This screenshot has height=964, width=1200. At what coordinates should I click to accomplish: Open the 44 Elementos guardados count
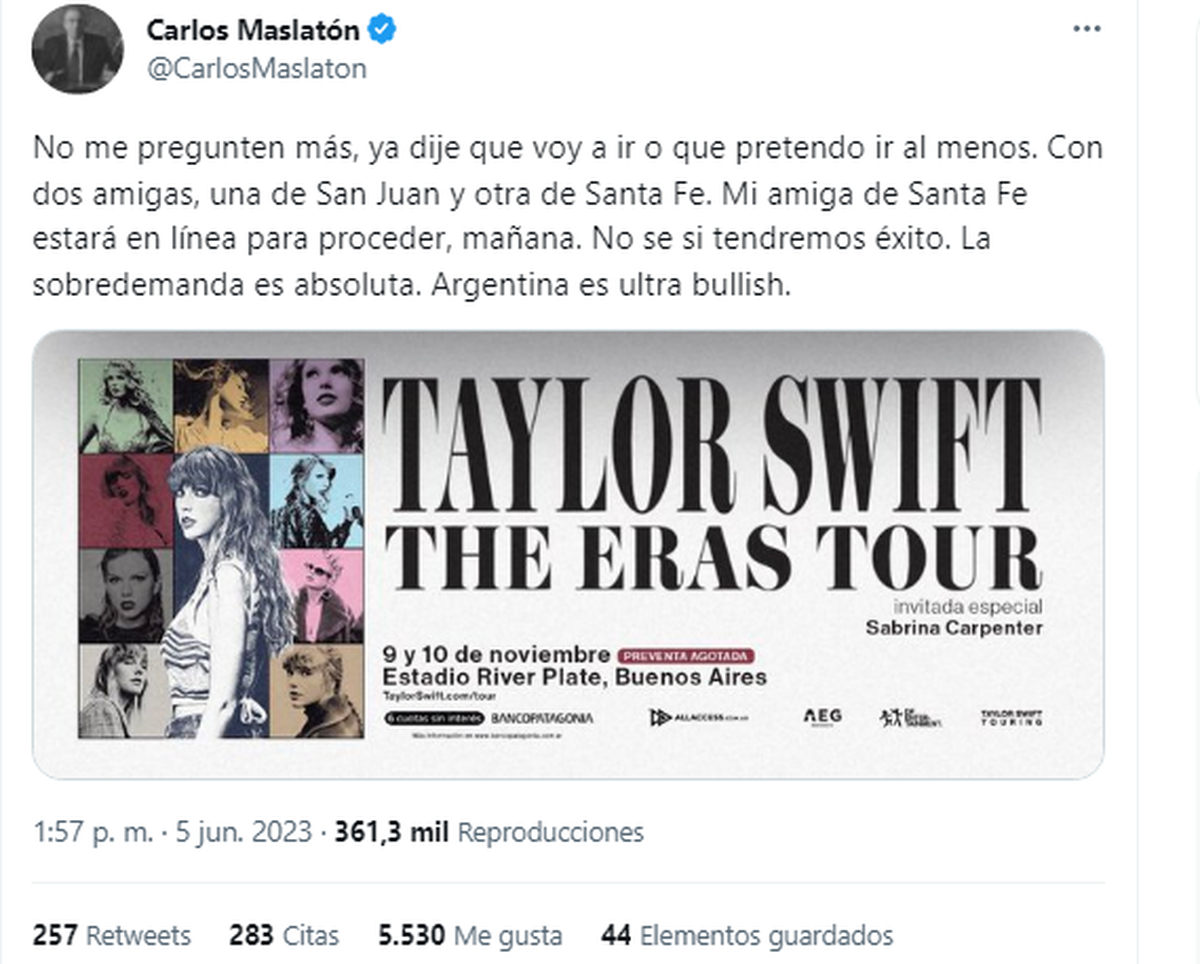pyautogui.click(x=747, y=936)
